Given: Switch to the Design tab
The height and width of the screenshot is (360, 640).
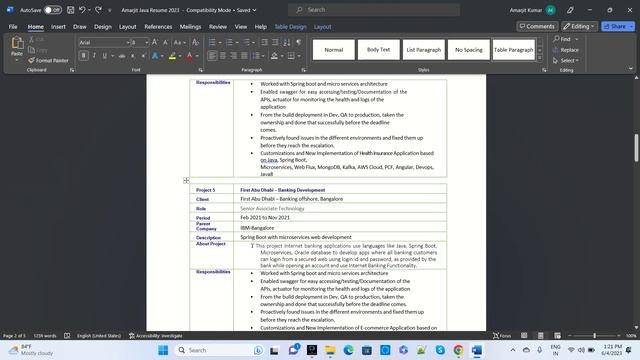Looking at the screenshot, I should tap(103, 27).
